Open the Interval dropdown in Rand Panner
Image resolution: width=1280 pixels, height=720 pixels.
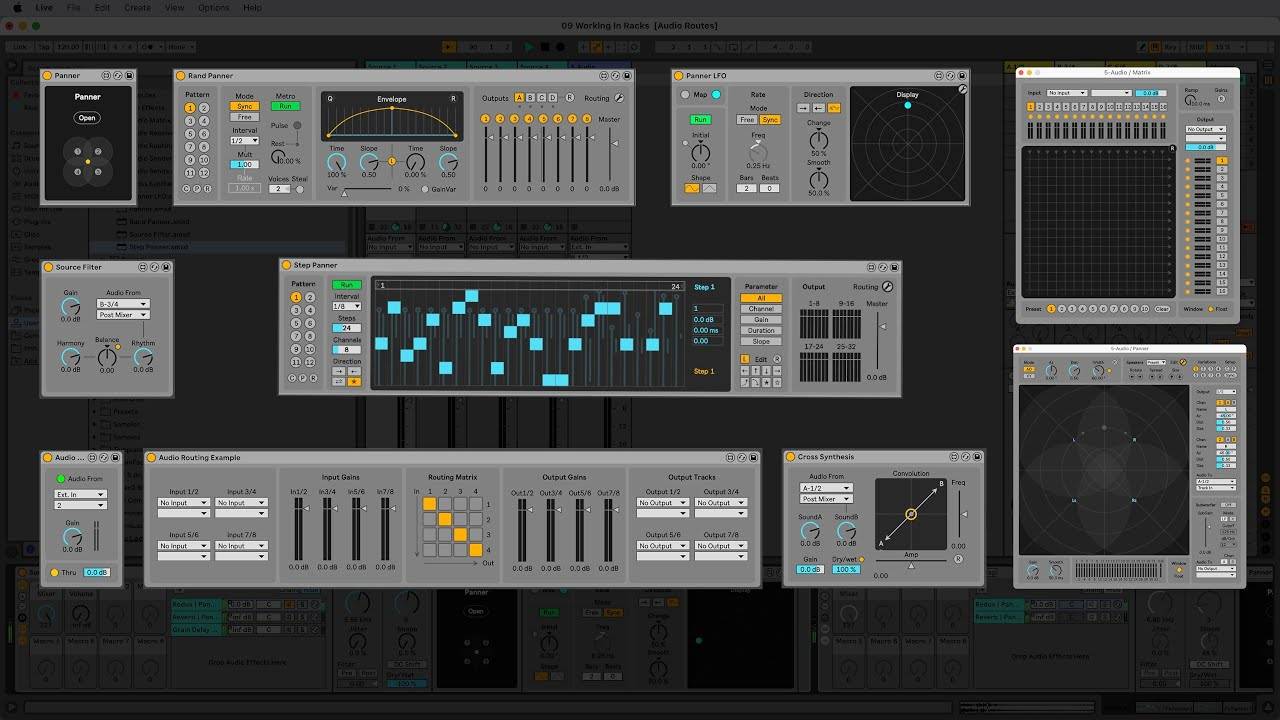244,141
